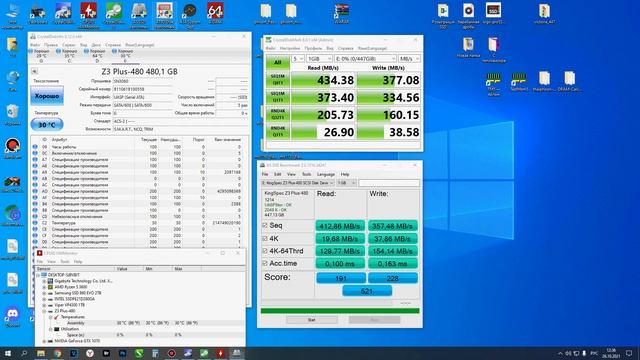Uncheck the 4K-64Thrd test checkbox
The width and height of the screenshot is (640, 360).
click(265, 251)
